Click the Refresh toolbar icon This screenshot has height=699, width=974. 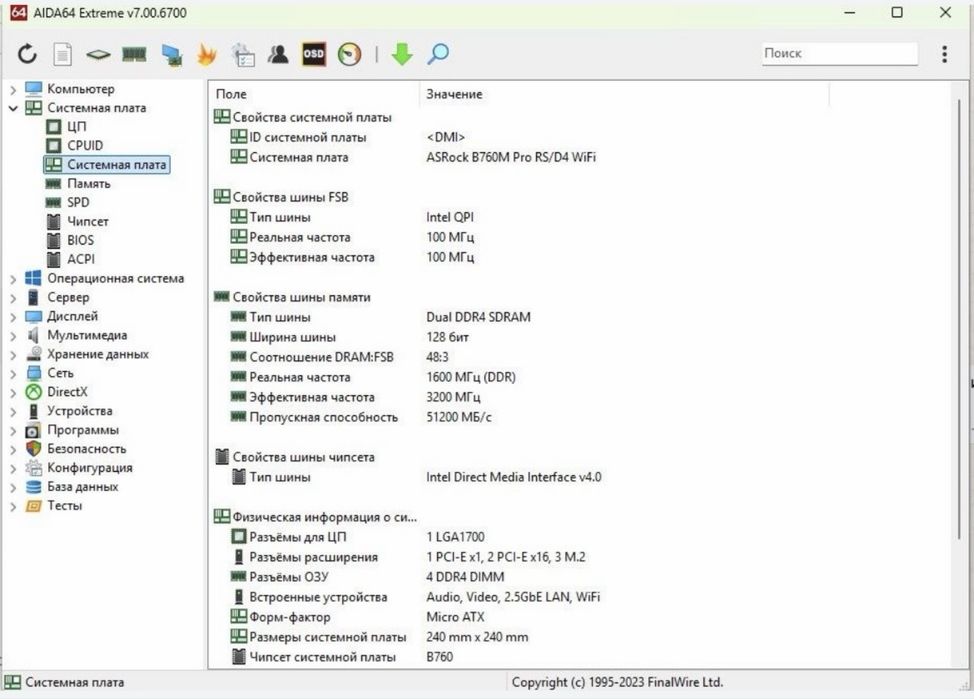(x=27, y=54)
